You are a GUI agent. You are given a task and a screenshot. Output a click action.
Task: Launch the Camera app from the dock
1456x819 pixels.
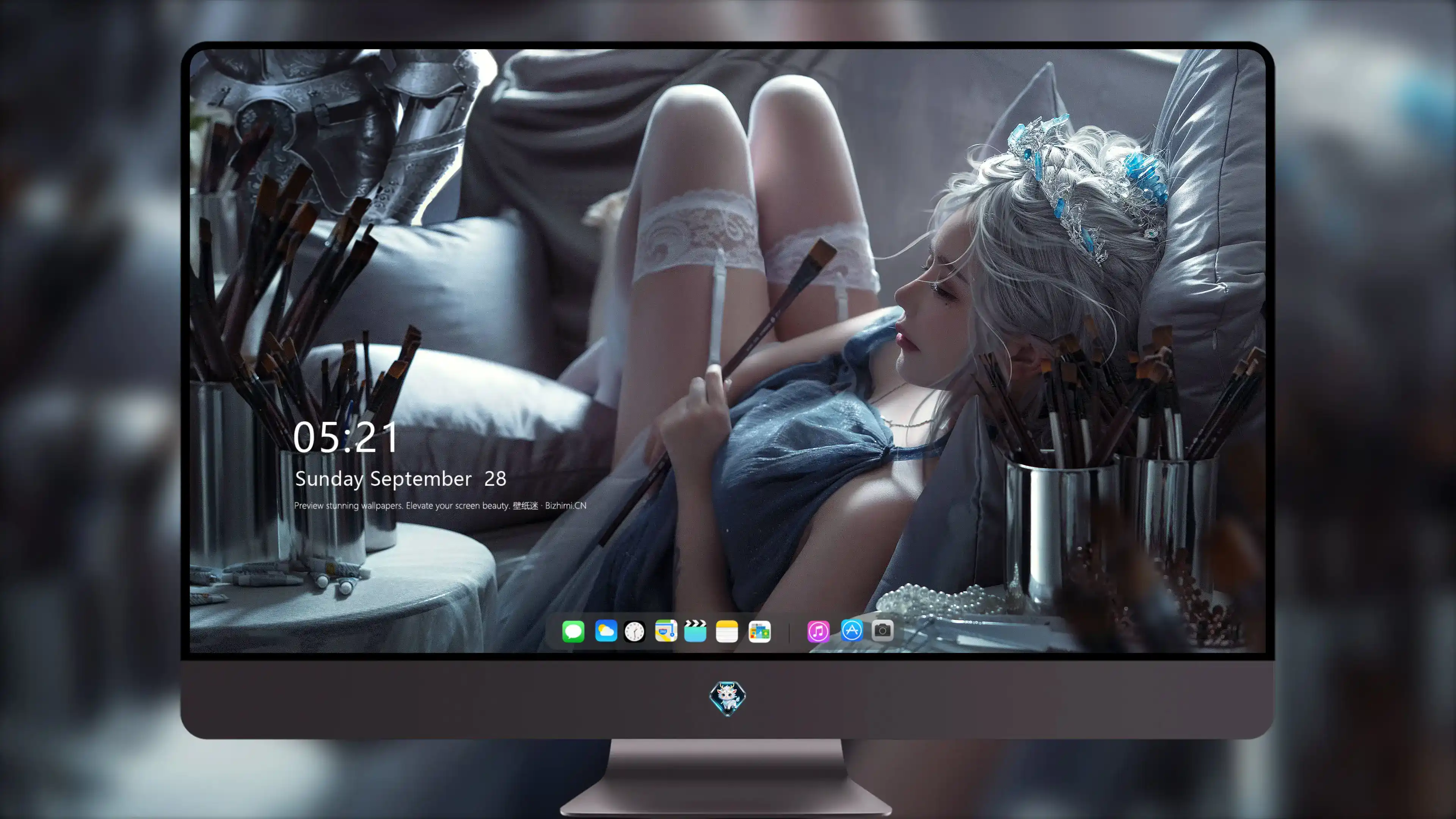pos(882,630)
